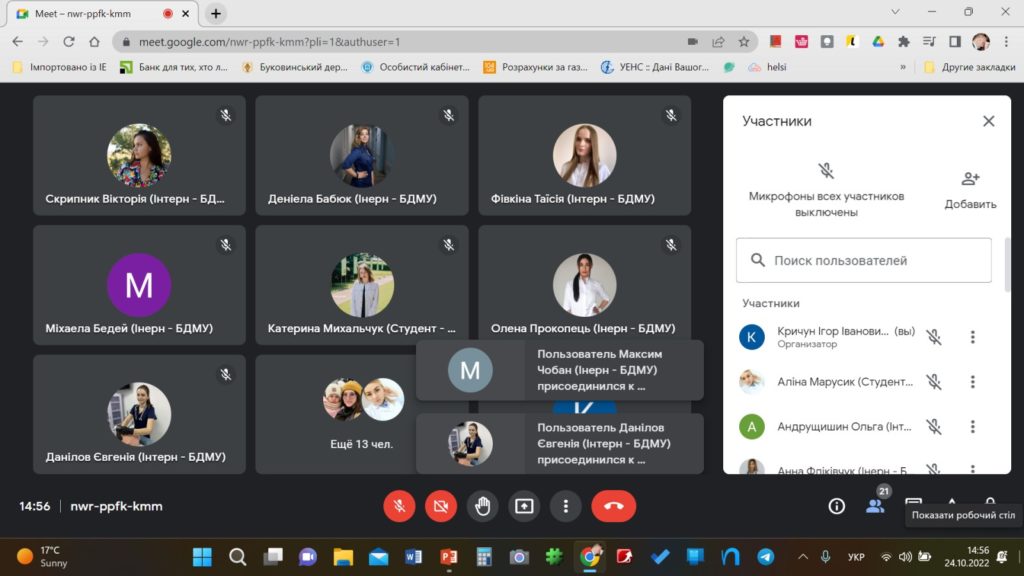Close the Участники side panel
Image resolution: width=1024 pixels, height=576 pixels.
tap(988, 121)
